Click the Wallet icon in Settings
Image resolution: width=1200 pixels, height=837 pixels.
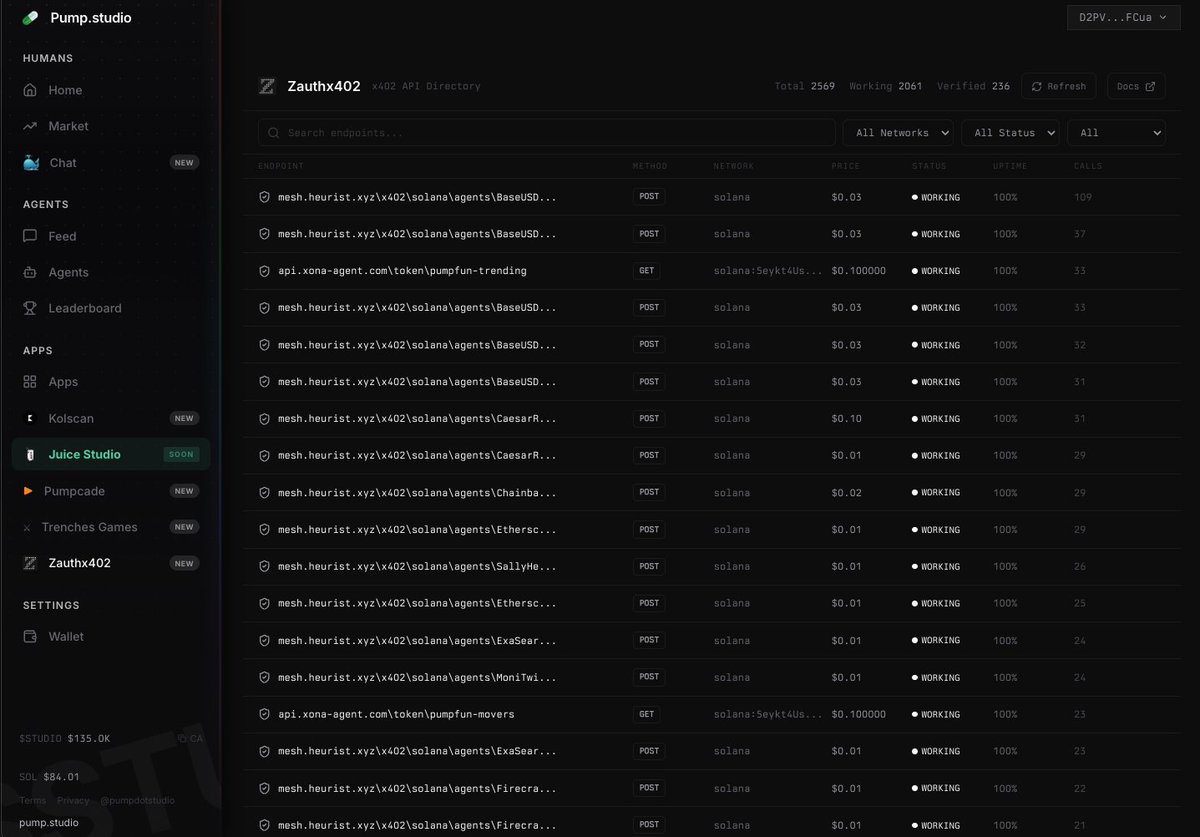30,636
